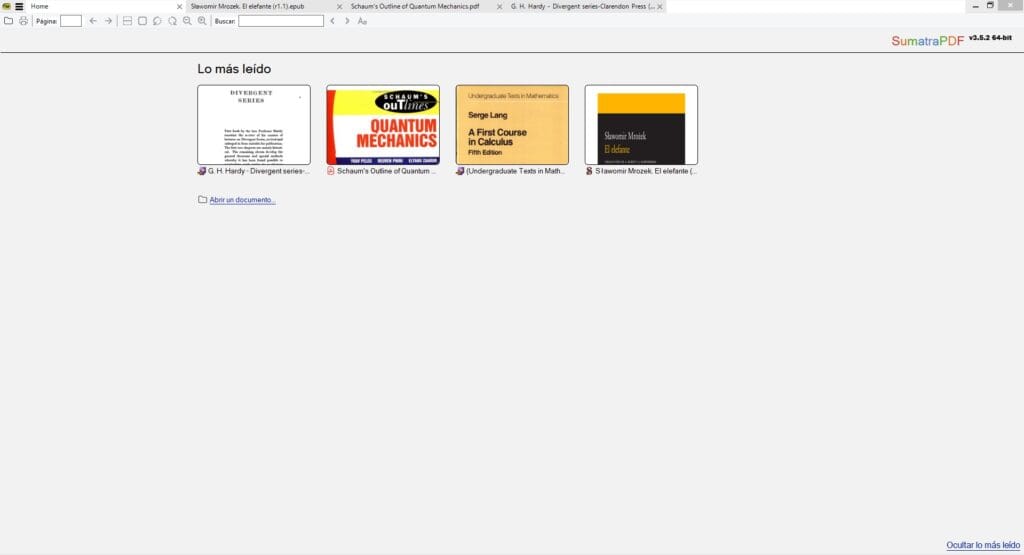Close the El elefante epub tab

339,7
